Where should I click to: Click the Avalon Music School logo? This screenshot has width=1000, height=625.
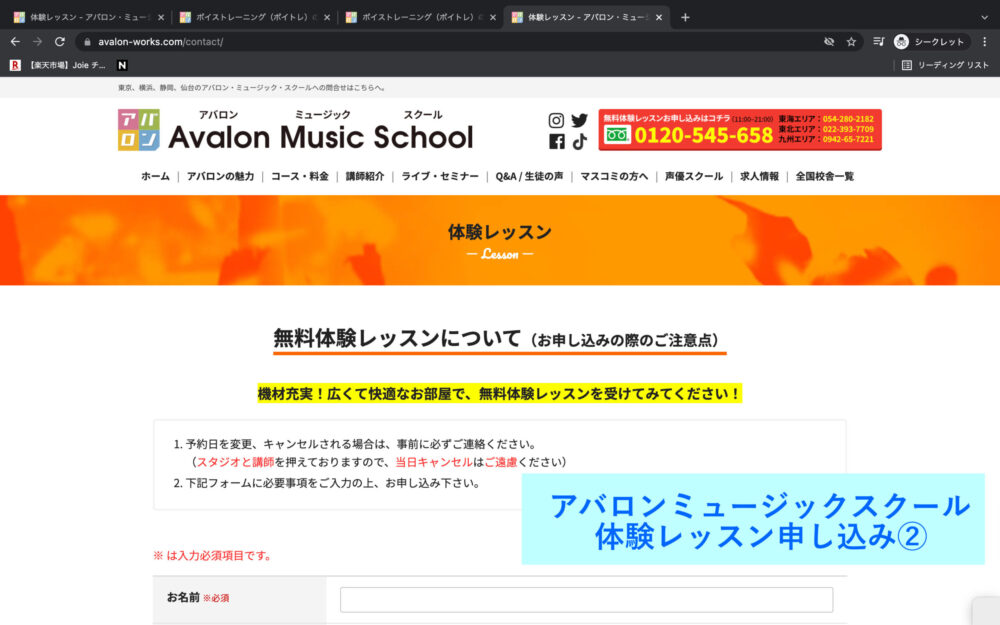(x=295, y=130)
